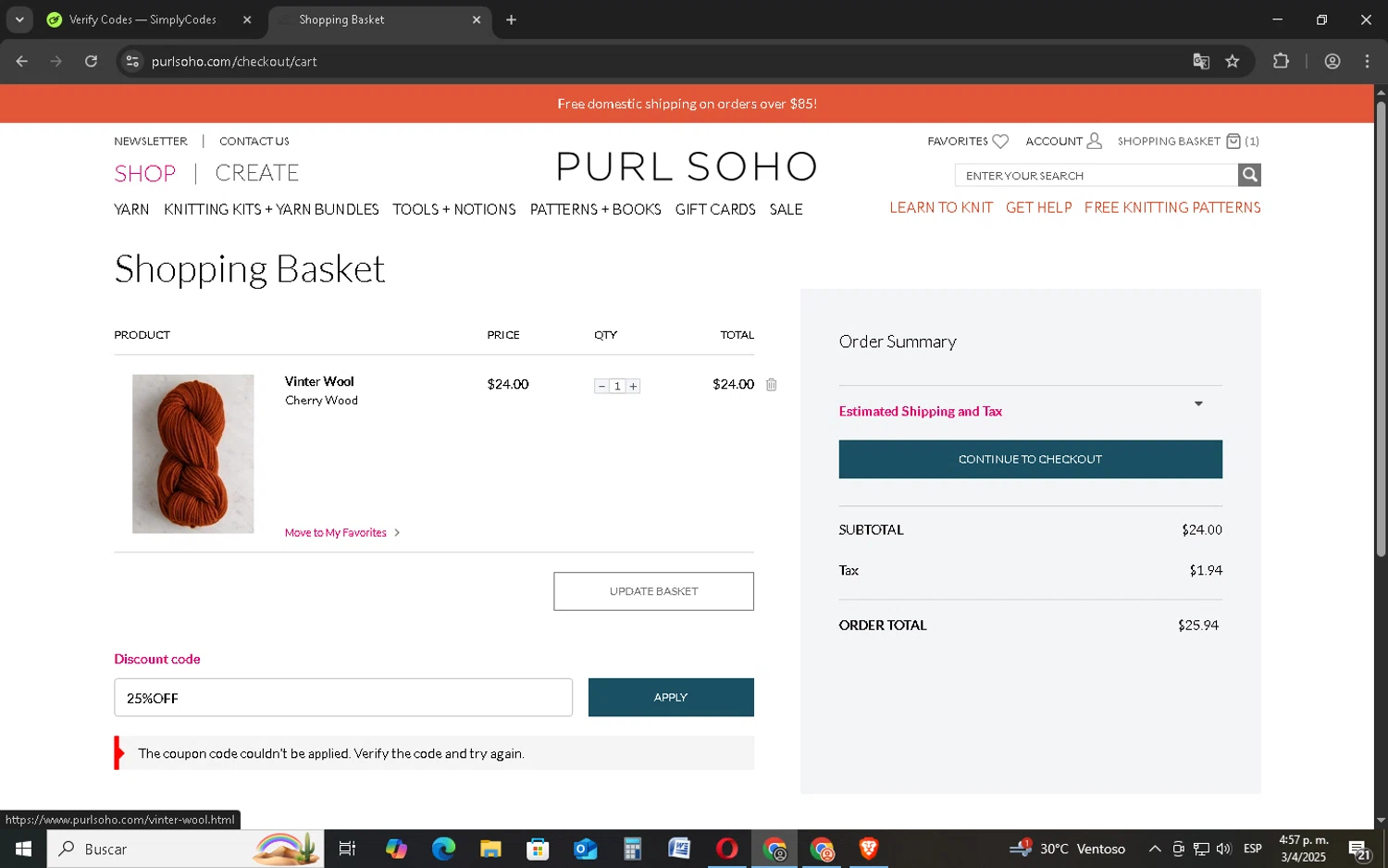Open Microsoft Store from taskbar
Image resolution: width=1388 pixels, height=868 pixels.
click(x=538, y=849)
